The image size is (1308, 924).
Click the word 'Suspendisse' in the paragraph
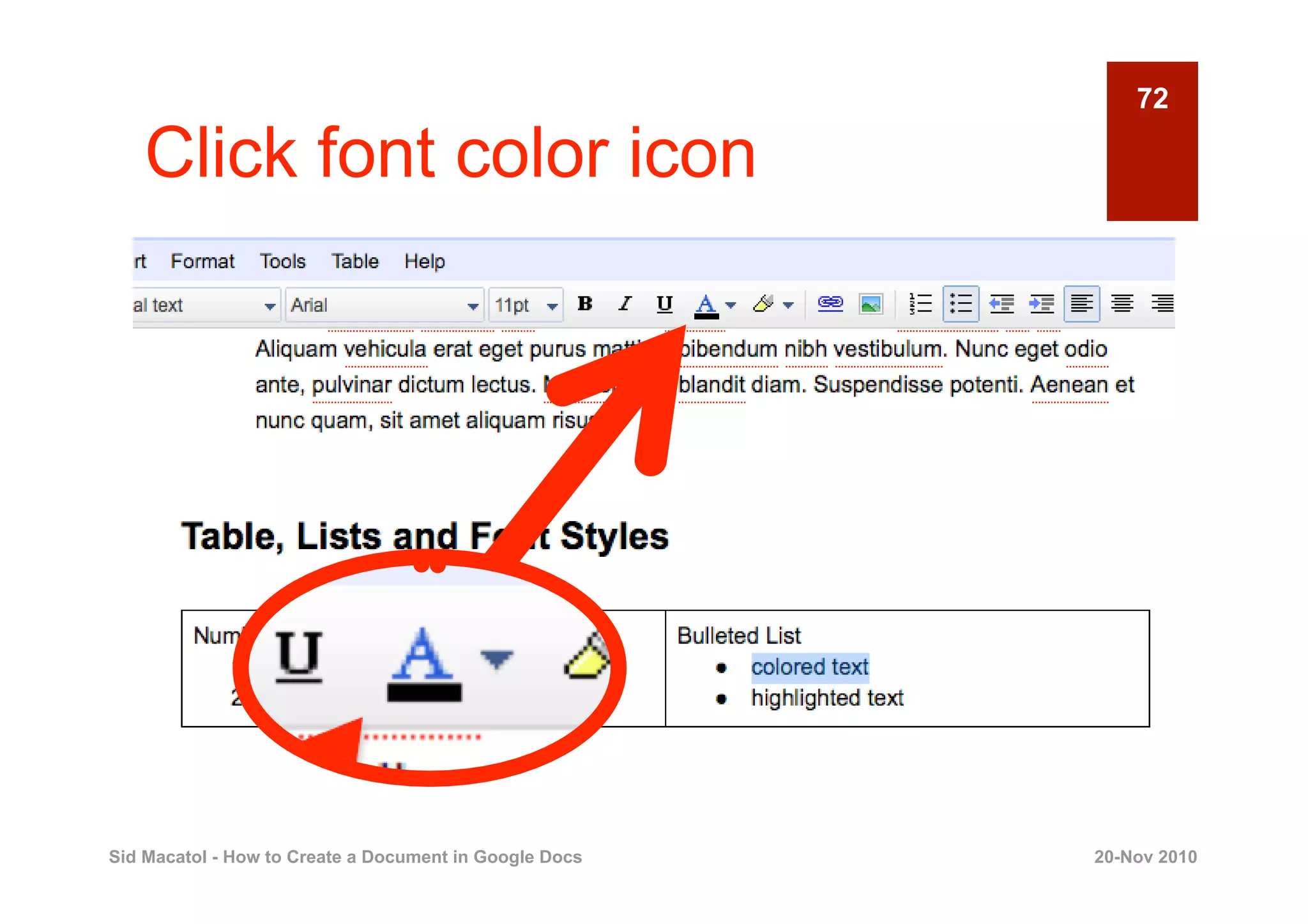[878, 385]
